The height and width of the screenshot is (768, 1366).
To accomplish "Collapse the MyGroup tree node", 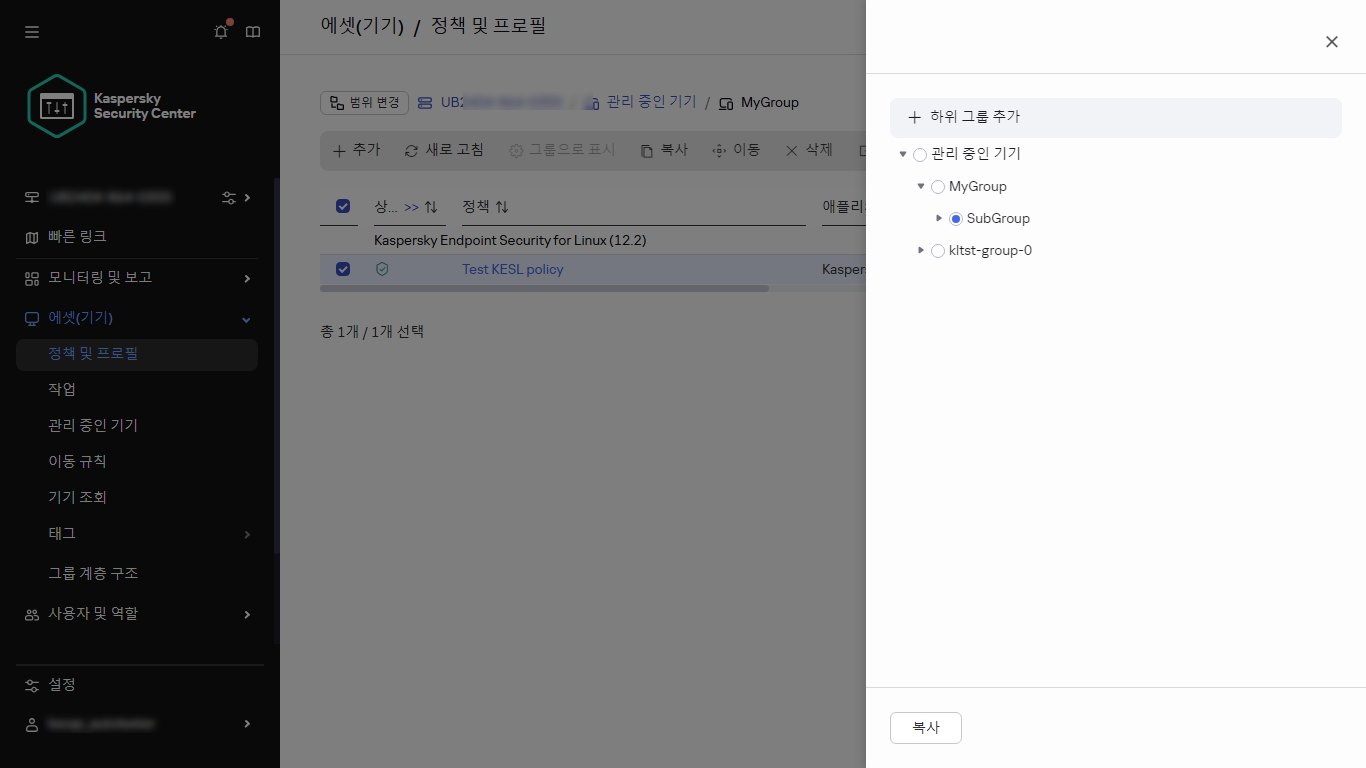I will click(x=921, y=186).
